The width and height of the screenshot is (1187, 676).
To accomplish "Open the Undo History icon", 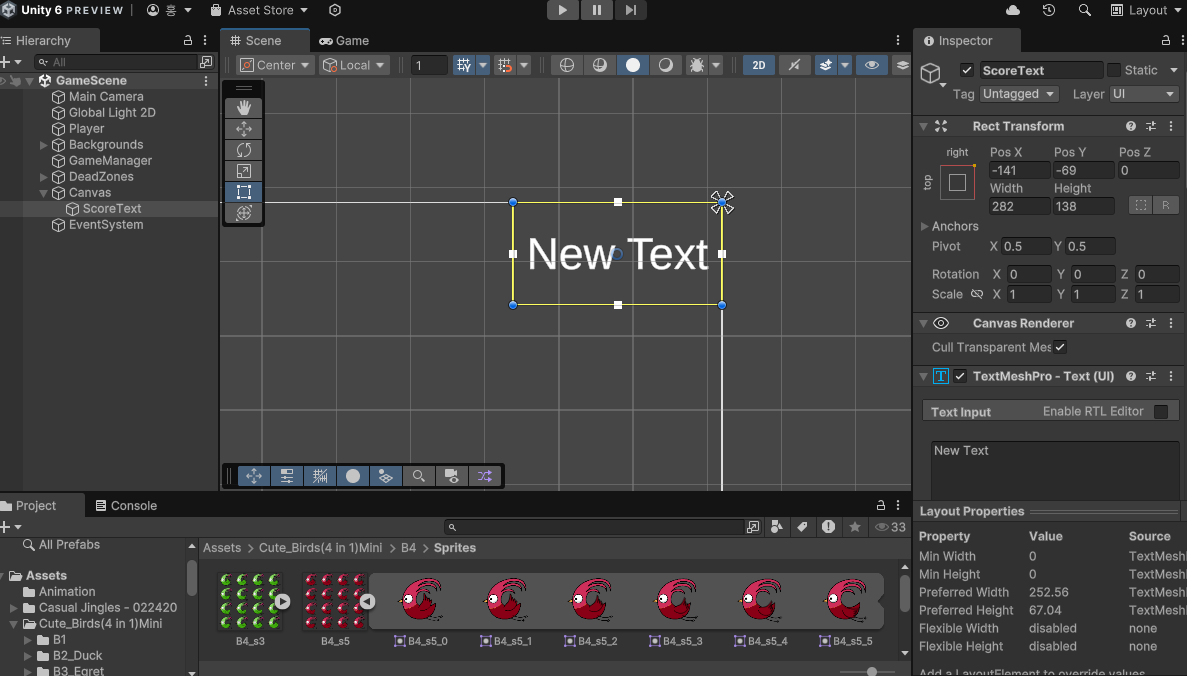I will [x=1048, y=11].
